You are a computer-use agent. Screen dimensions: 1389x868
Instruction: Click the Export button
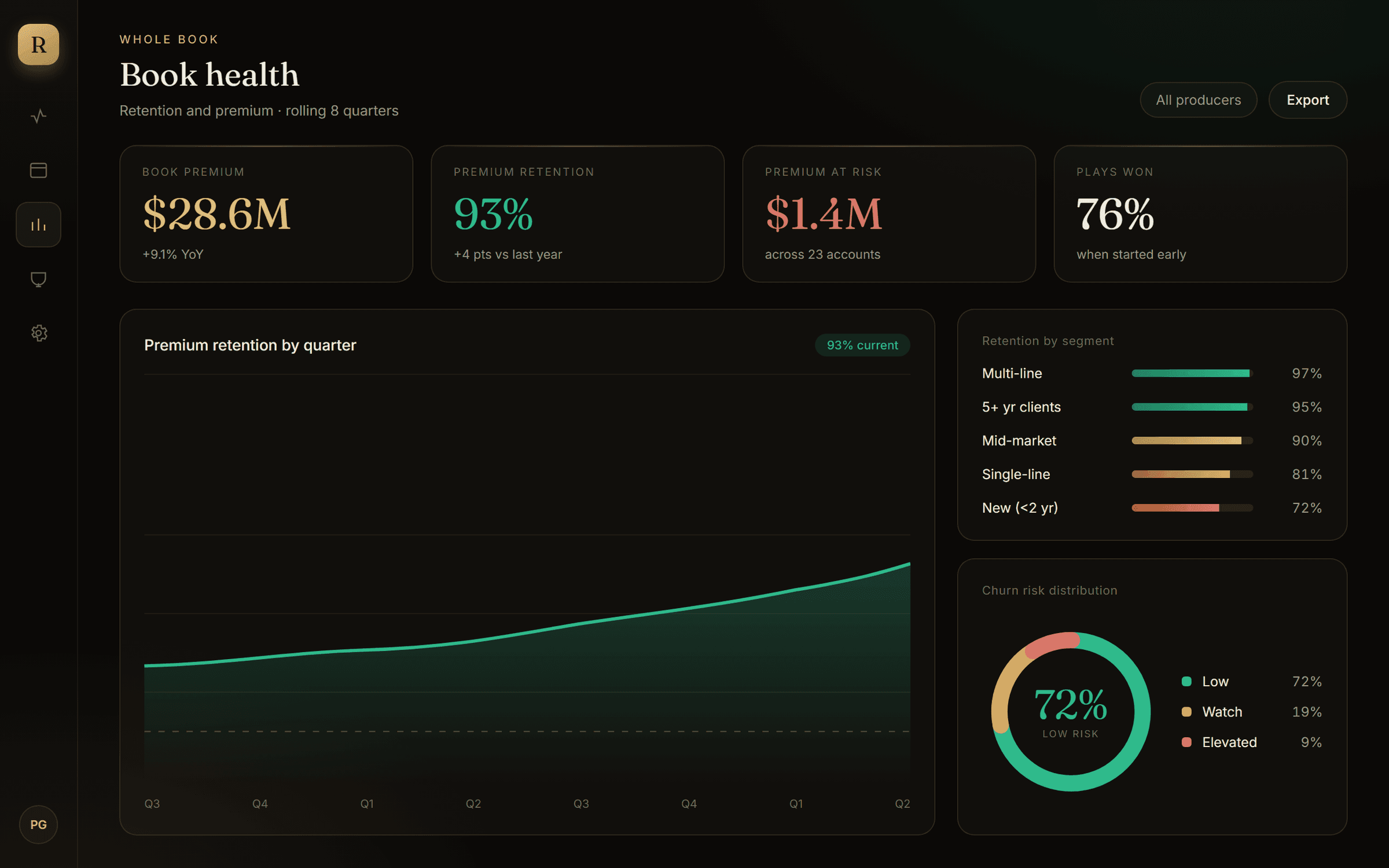tap(1307, 100)
